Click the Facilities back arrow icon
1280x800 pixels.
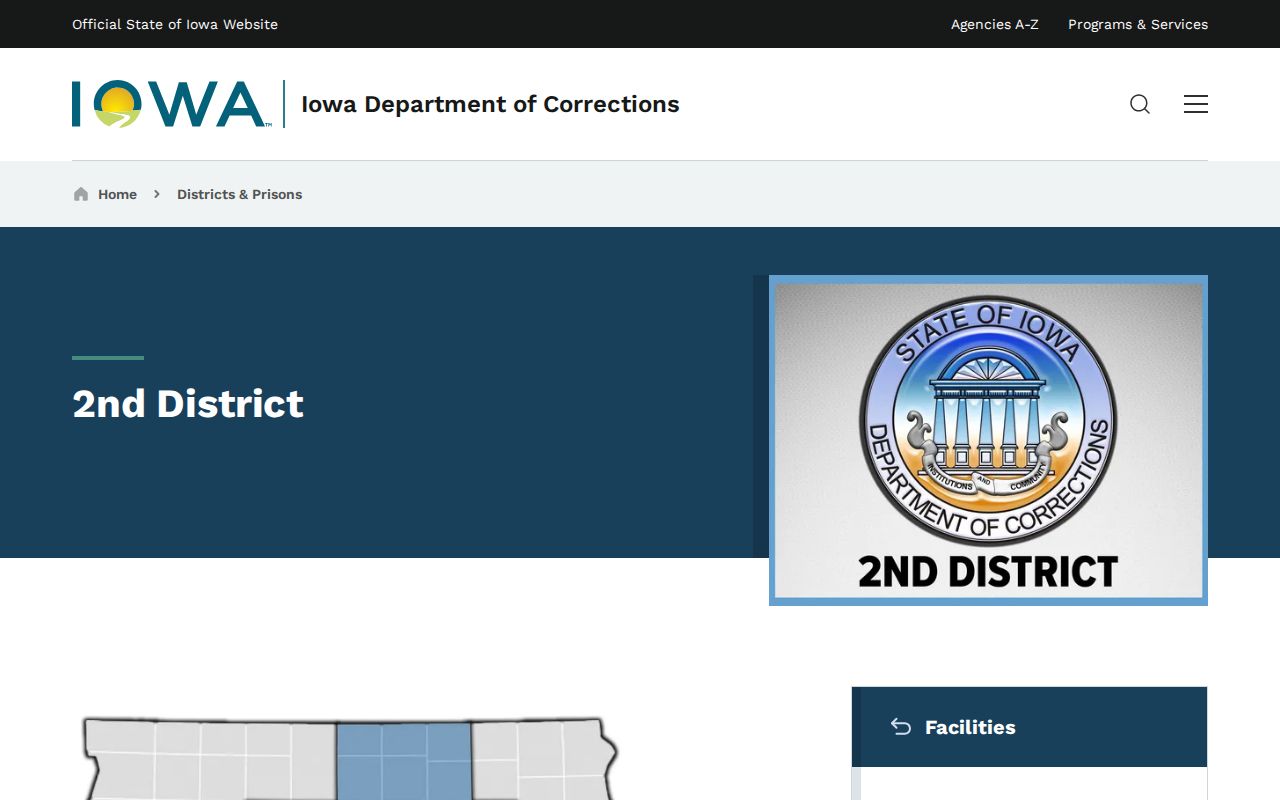(x=901, y=727)
